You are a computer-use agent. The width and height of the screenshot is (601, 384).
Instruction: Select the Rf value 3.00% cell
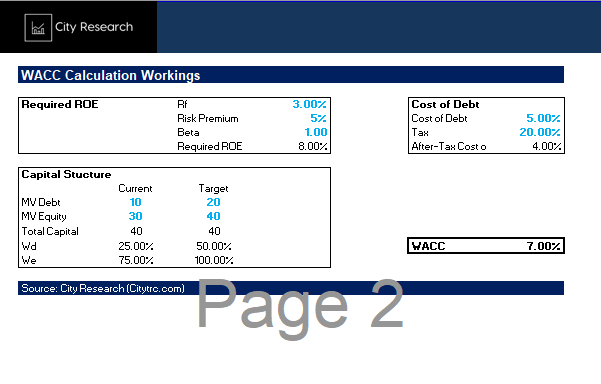(x=309, y=104)
